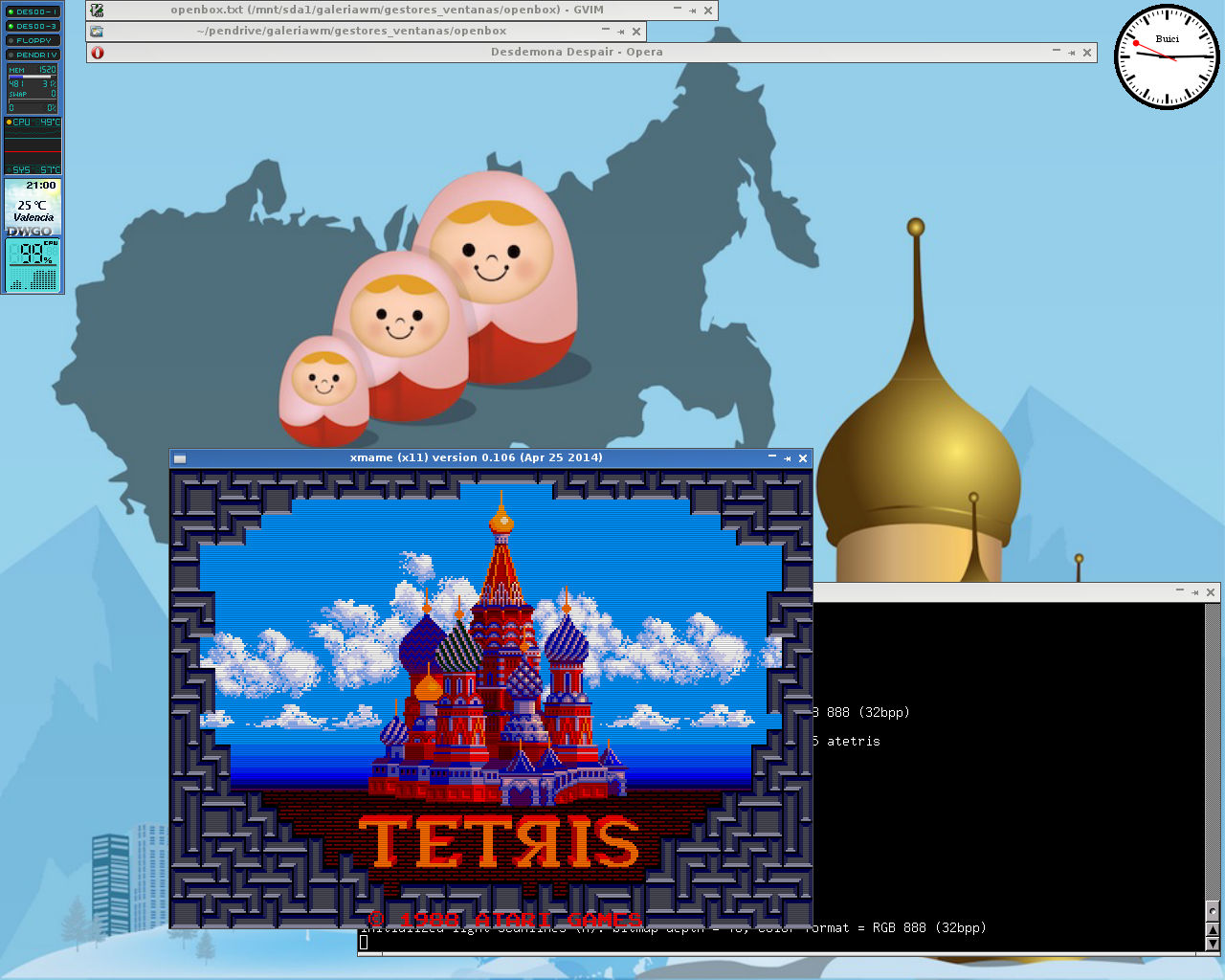Click the terminal scrollbar thumb

pos(1213,910)
